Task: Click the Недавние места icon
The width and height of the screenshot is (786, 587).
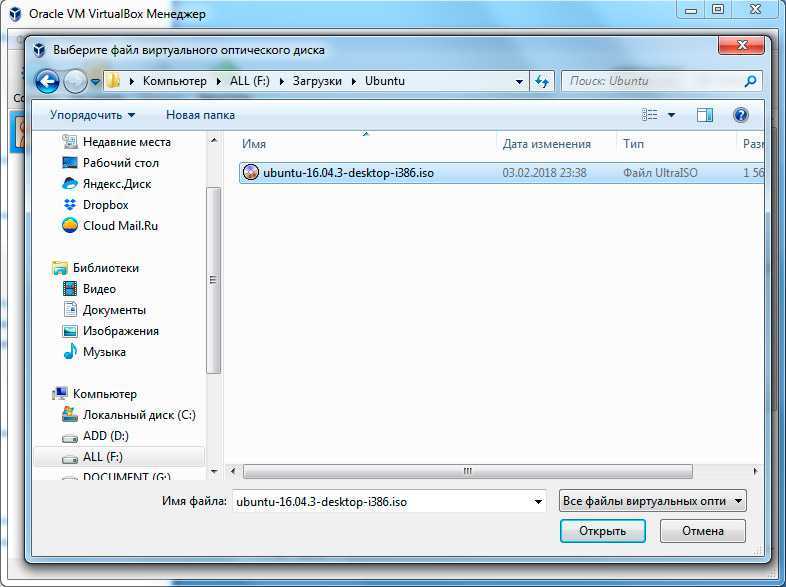Action: click(70, 142)
